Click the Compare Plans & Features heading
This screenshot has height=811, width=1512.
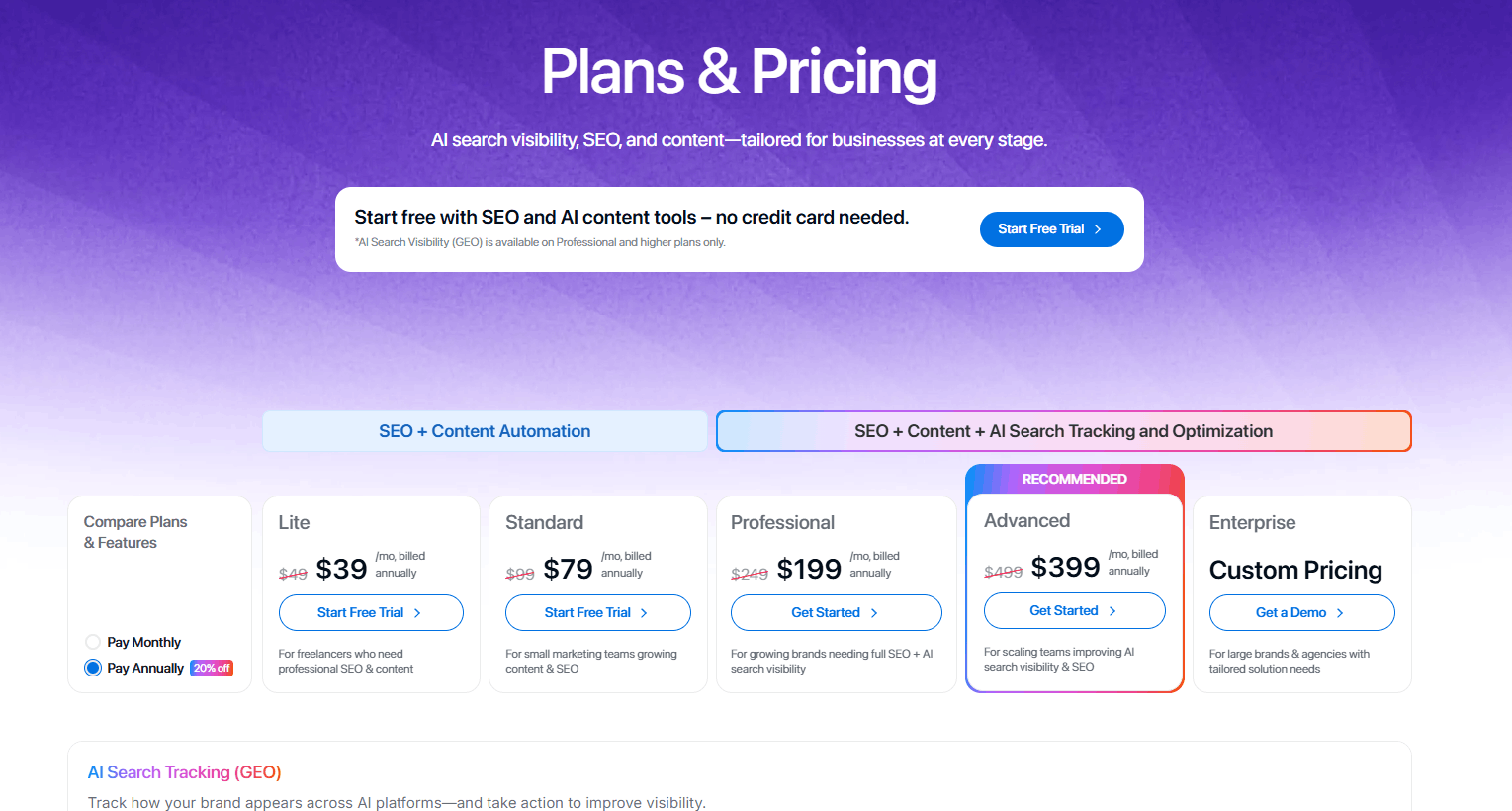[x=135, y=532]
